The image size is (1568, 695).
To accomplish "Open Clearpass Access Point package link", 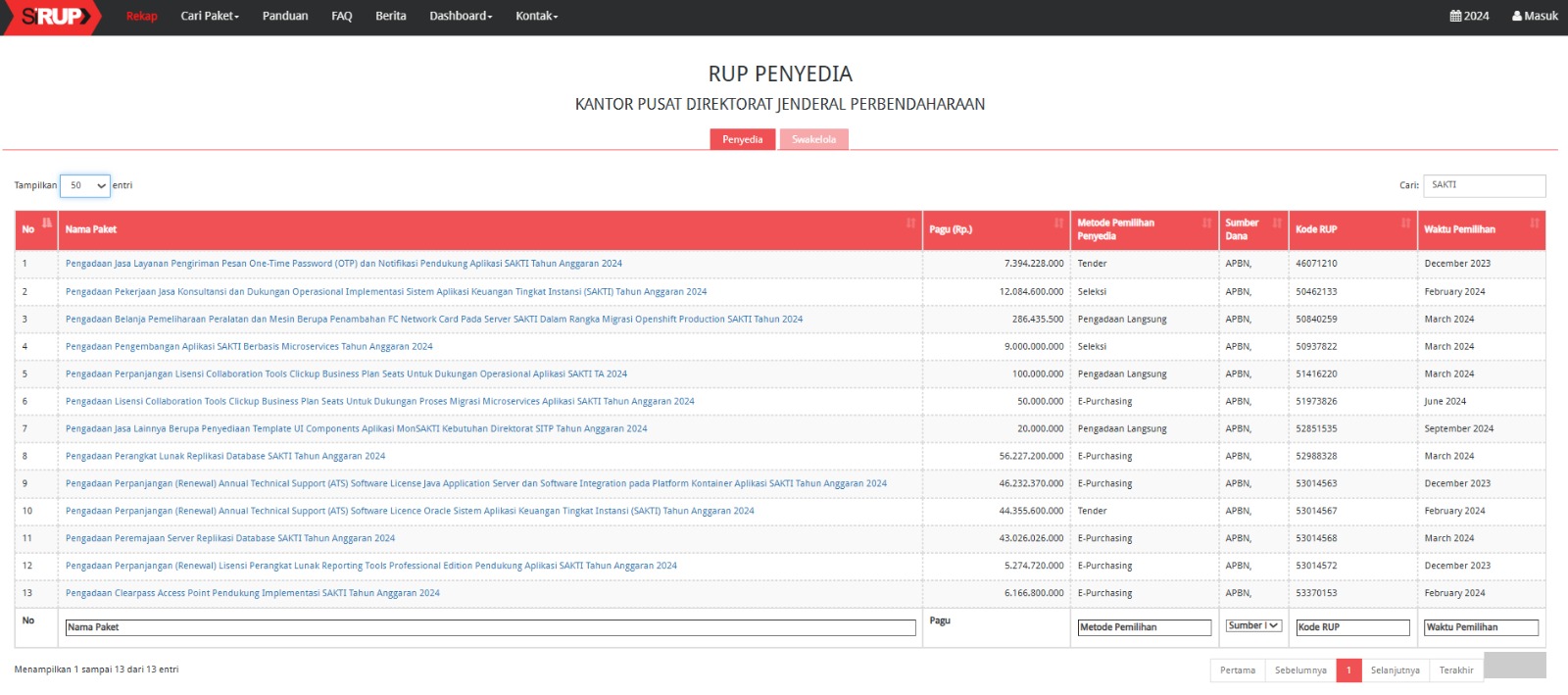I will coord(253,593).
